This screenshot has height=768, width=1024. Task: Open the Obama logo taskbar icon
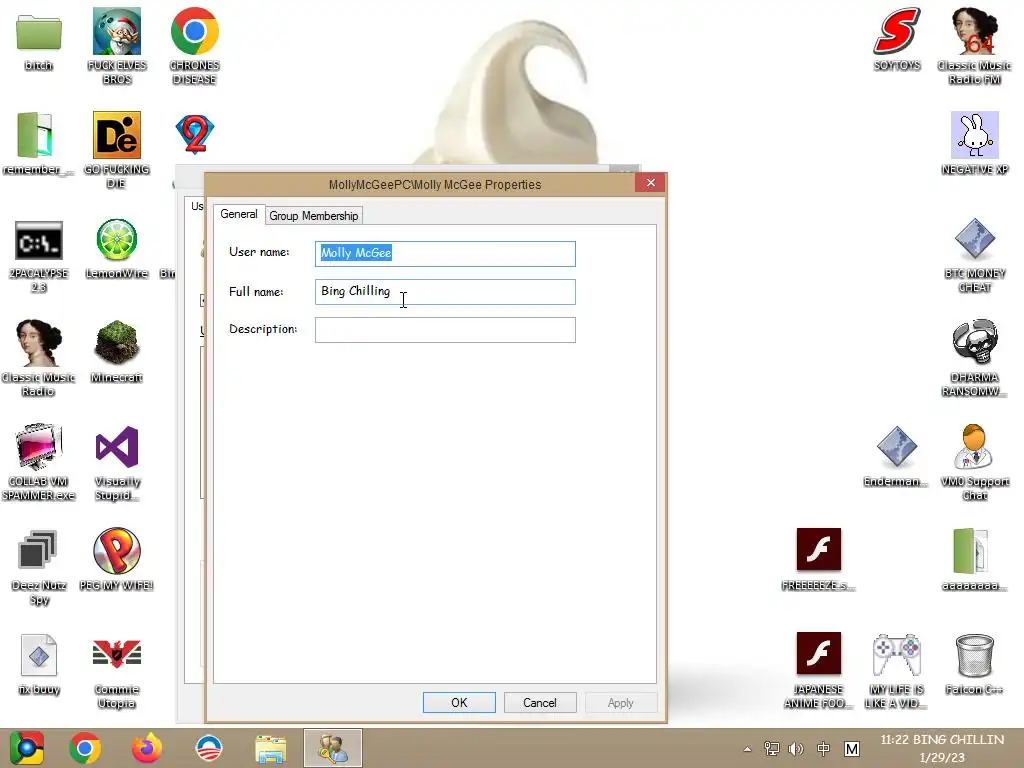click(208, 748)
